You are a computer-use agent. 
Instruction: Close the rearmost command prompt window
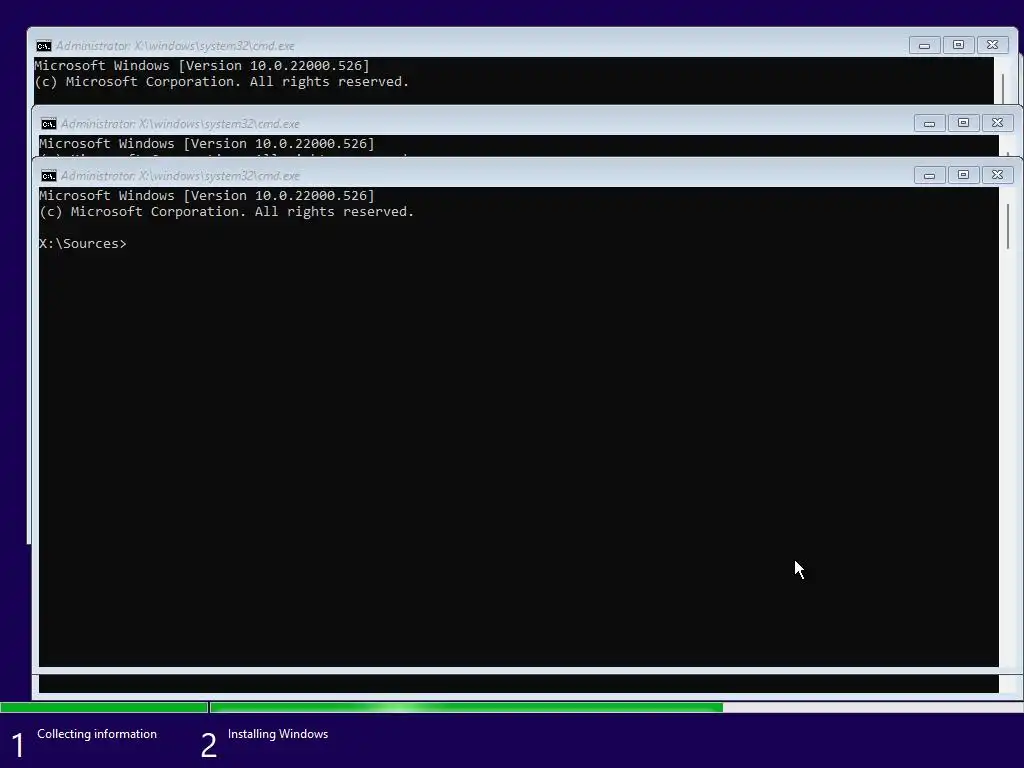pos(992,45)
